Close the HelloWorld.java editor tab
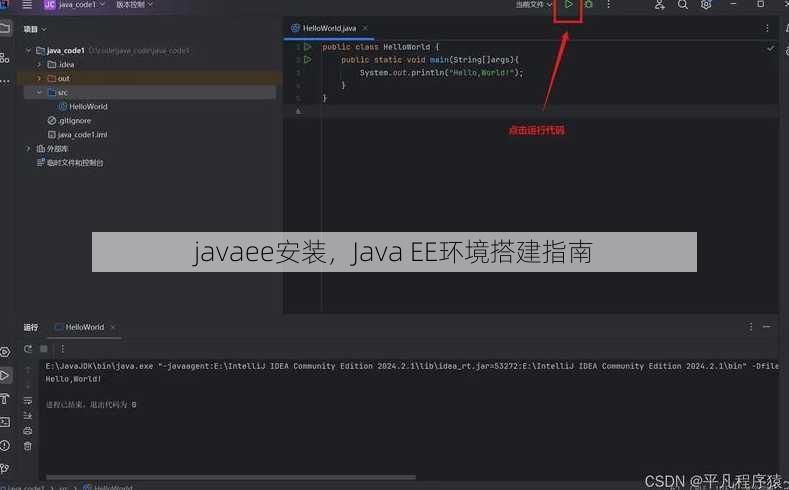The image size is (789, 490). click(x=365, y=28)
